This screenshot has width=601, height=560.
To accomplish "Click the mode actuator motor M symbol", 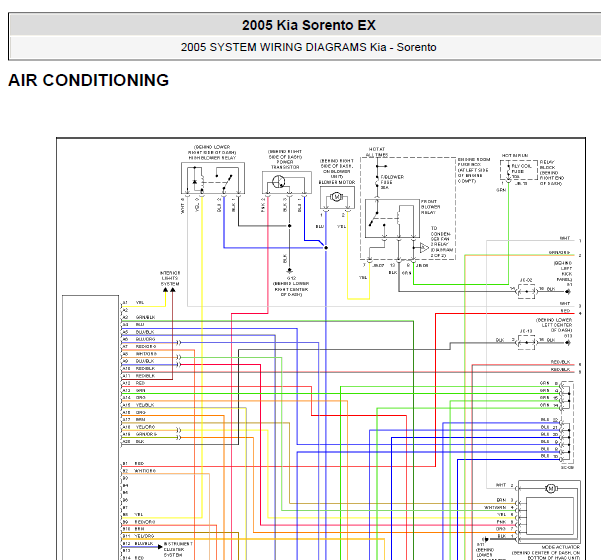I will [551, 489].
